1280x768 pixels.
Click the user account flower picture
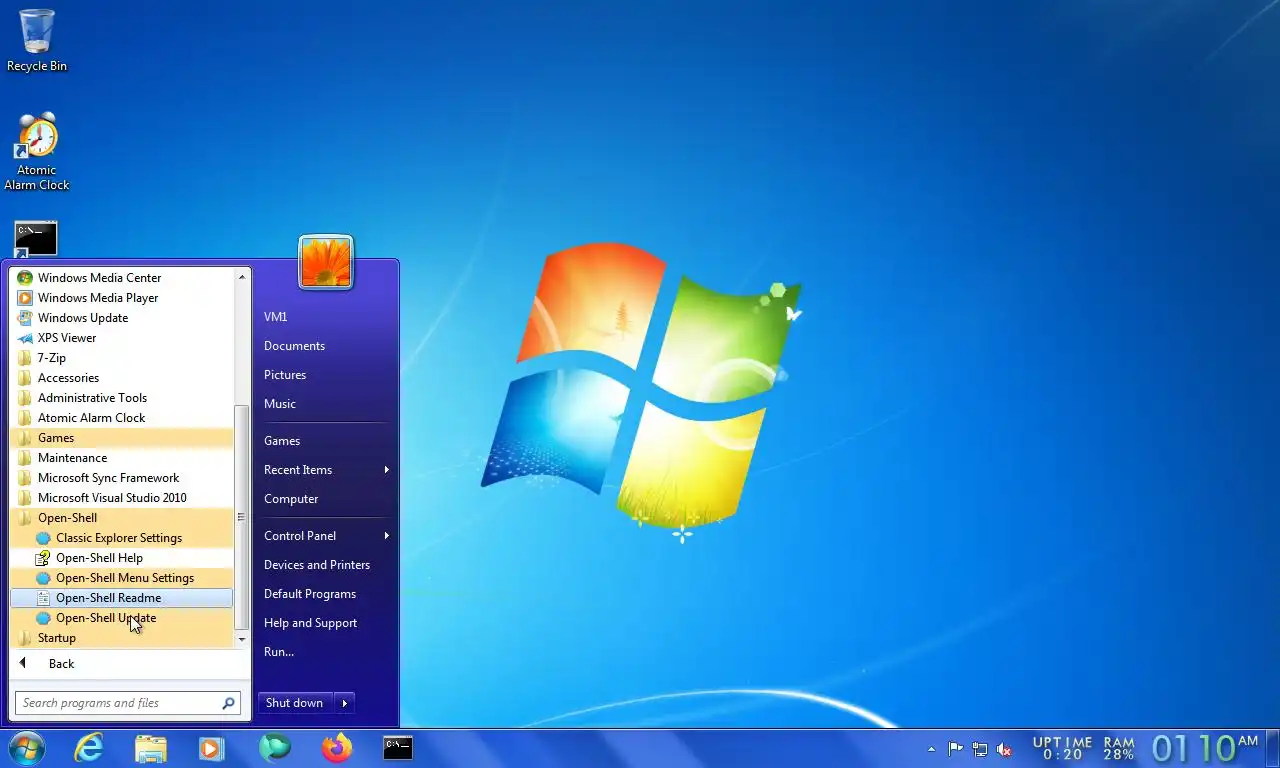pos(326,263)
